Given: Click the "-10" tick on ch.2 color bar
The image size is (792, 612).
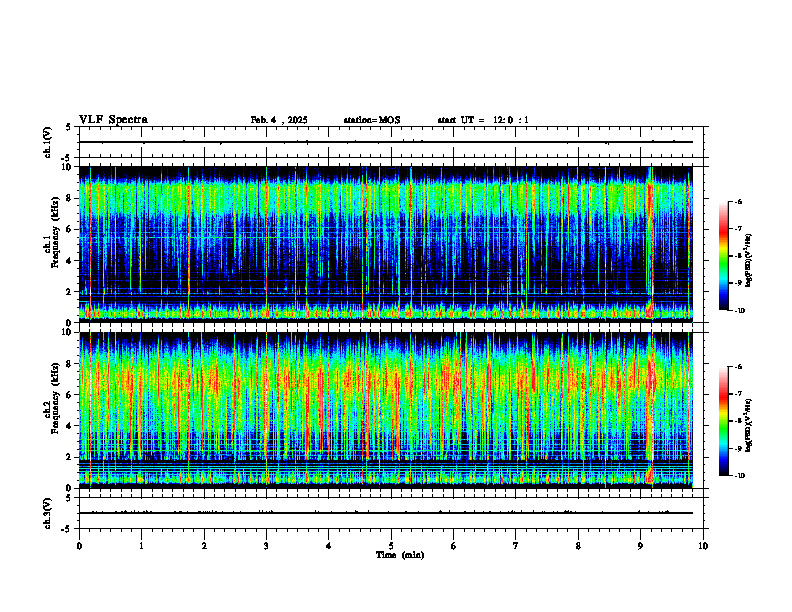Looking at the screenshot, I should tap(739, 476).
